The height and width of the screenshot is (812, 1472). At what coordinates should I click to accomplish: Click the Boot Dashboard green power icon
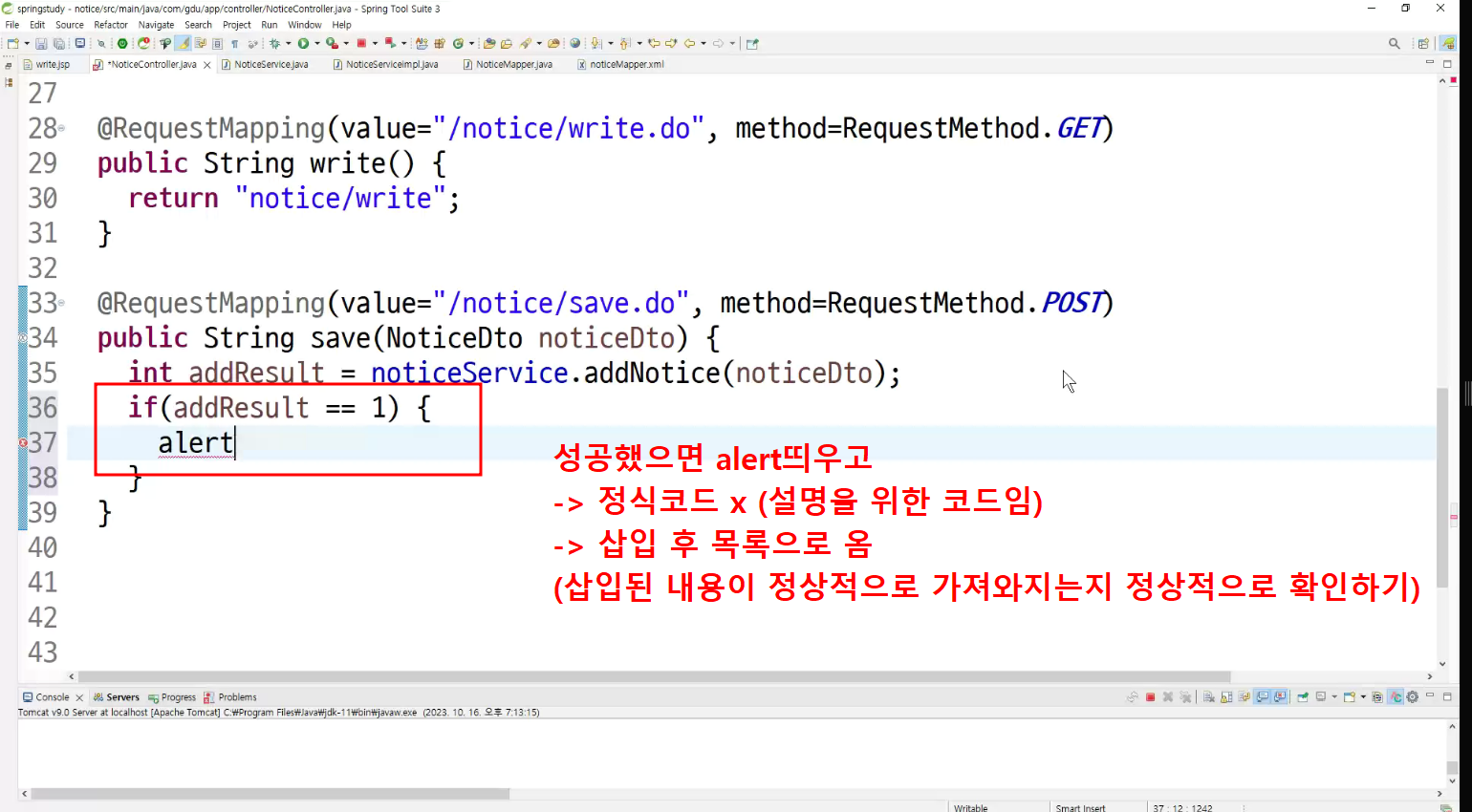tap(122, 43)
